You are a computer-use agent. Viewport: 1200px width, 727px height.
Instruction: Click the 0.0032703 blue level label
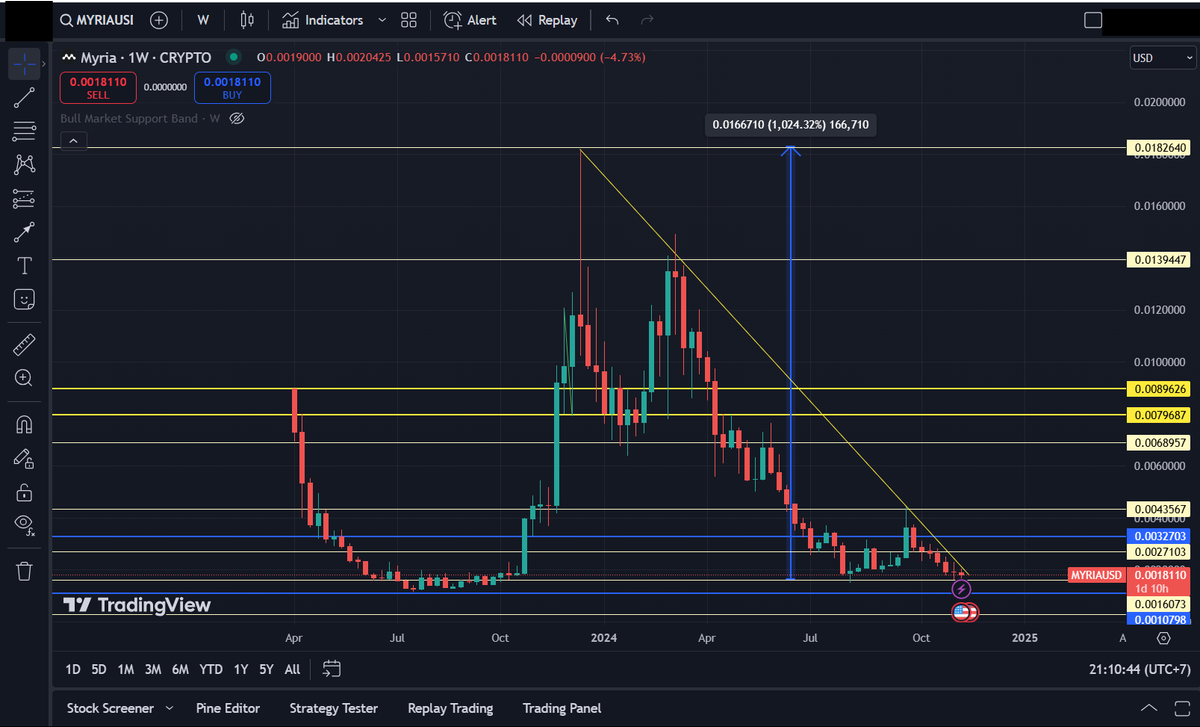(1158, 536)
